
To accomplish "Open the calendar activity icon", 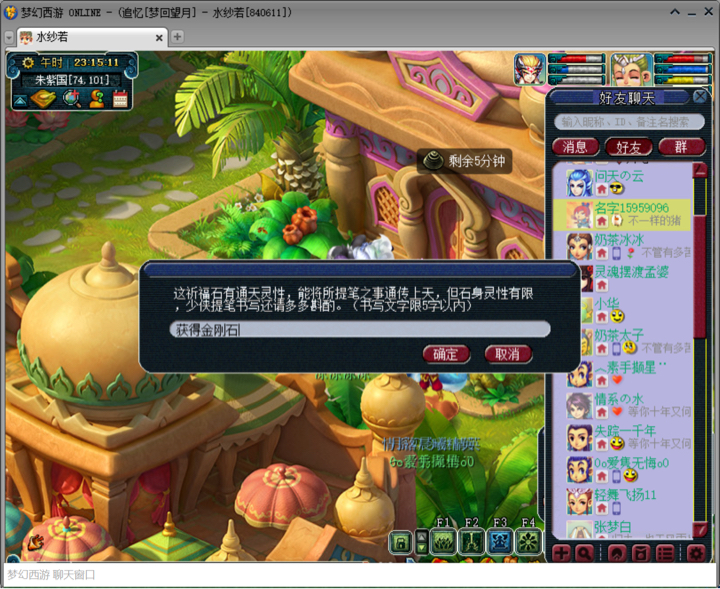I will [120, 99].
